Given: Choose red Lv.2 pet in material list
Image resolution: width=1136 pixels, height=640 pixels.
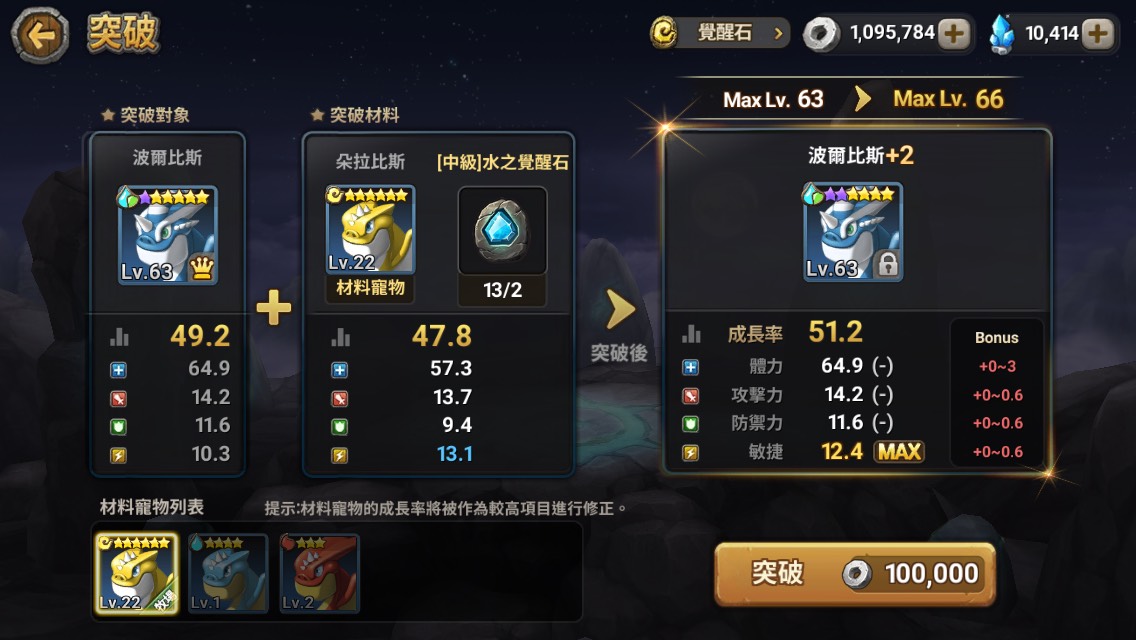Looking at the screenshot, I should pos(320,573).
